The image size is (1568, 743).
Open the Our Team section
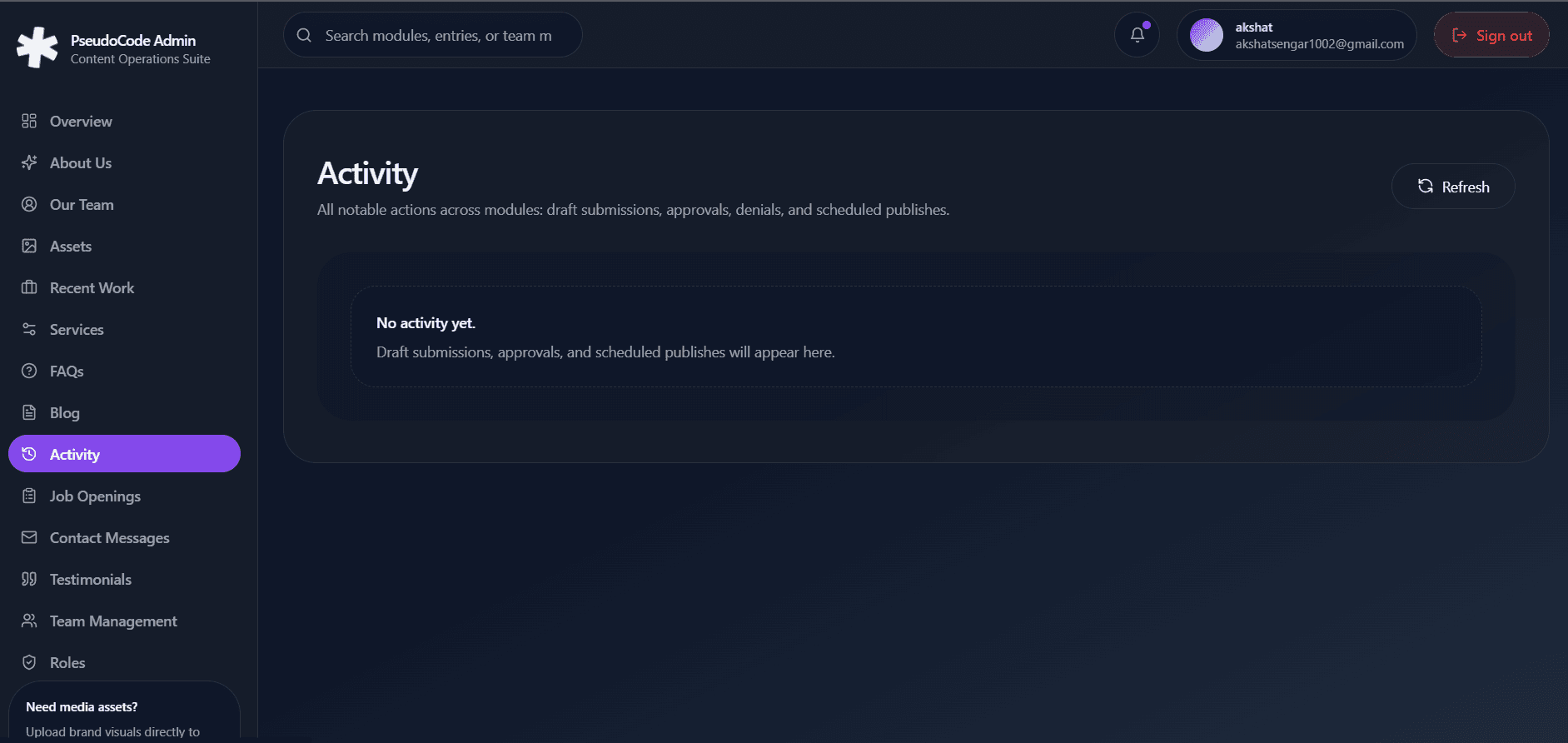82,205
